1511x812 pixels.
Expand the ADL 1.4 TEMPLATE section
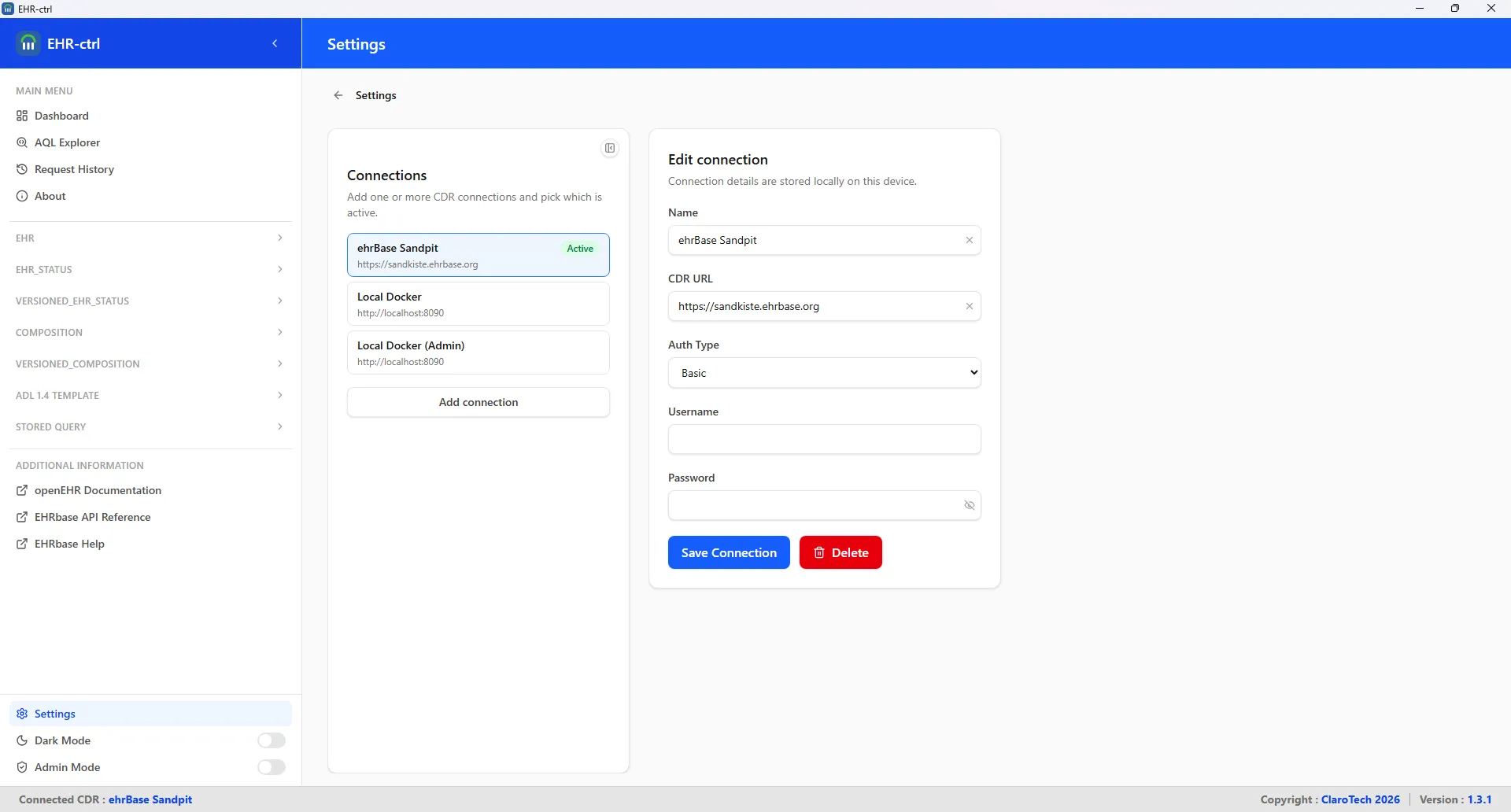[150, 395]
